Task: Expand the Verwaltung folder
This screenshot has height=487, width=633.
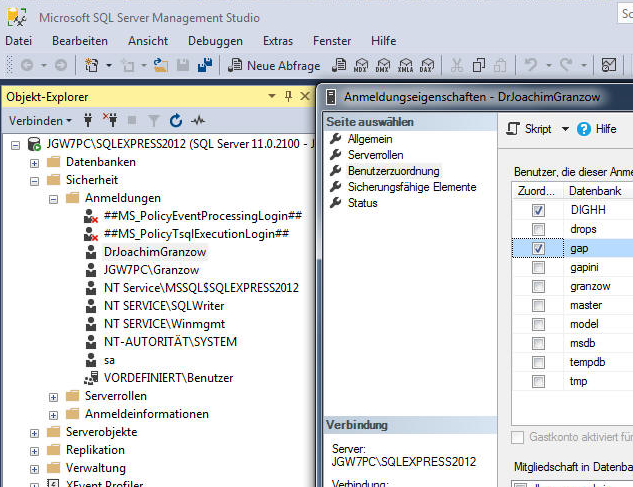Action: [x=34, y=469]
